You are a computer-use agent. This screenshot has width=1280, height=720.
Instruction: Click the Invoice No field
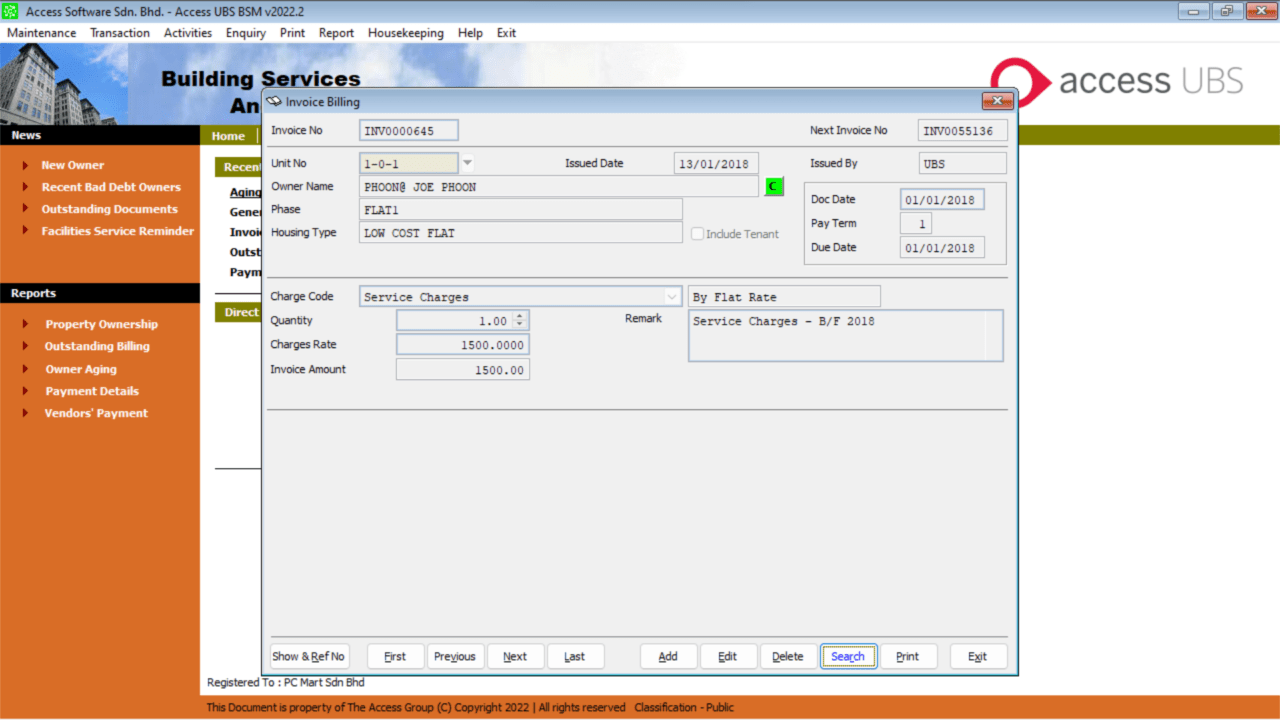coord(408,130)
